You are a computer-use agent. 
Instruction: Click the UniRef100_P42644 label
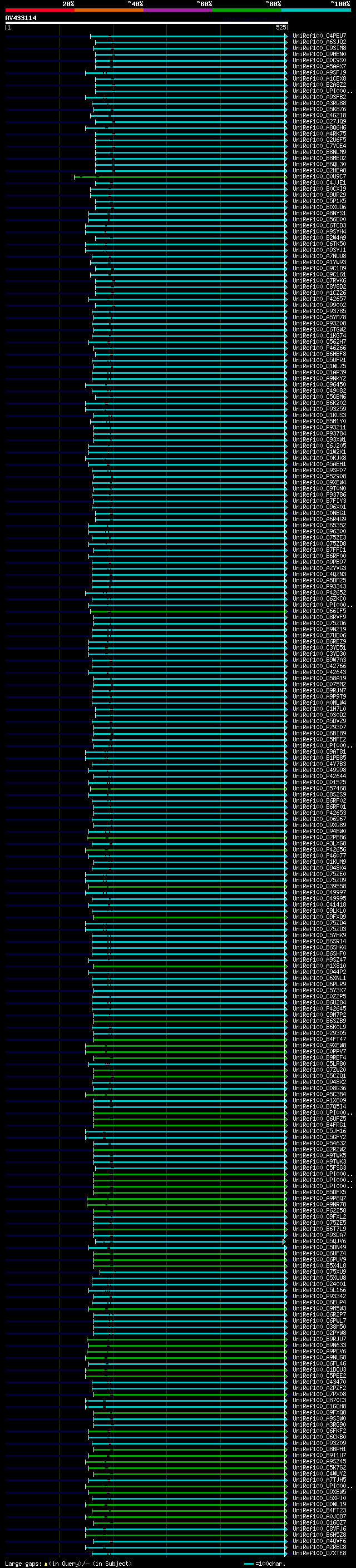319,776
